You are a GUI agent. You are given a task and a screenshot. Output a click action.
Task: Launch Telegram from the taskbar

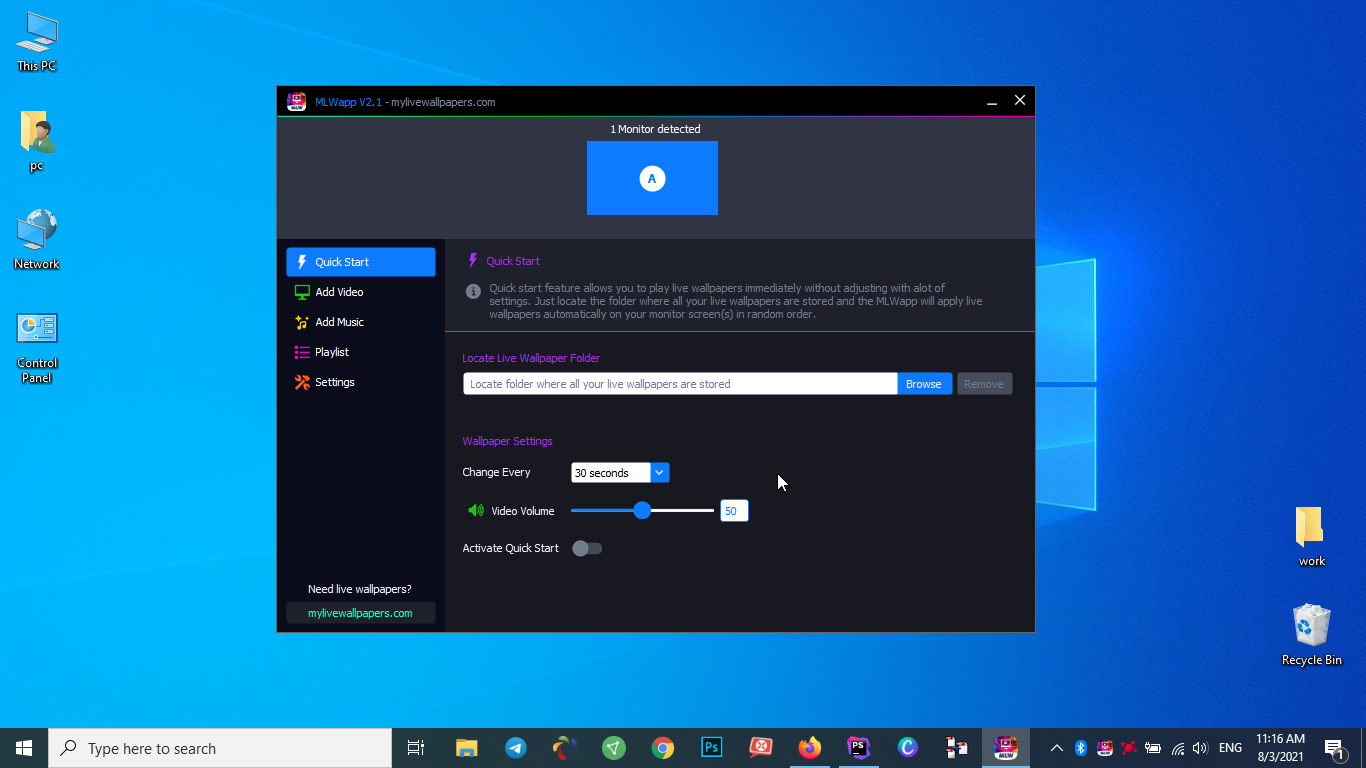[x=516, y=748]
